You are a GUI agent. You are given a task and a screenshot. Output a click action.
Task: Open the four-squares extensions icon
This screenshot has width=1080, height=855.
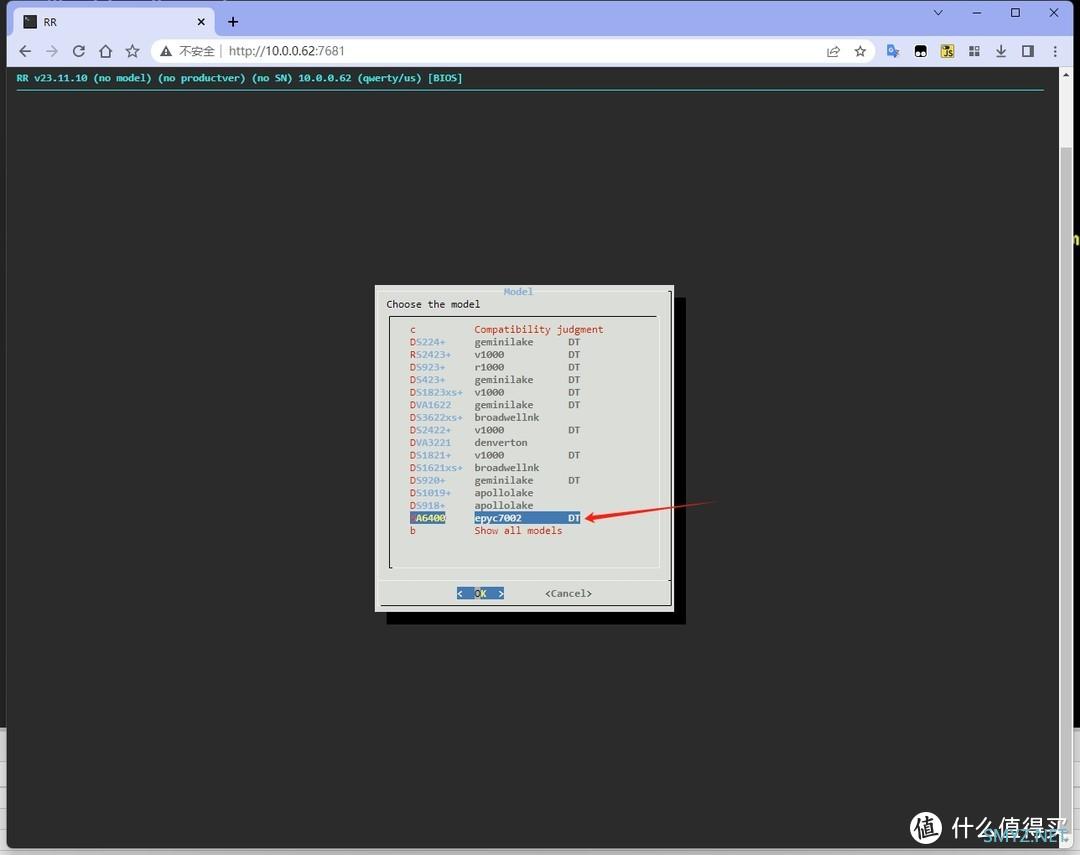pyautogui.click(x=974, y=51)
